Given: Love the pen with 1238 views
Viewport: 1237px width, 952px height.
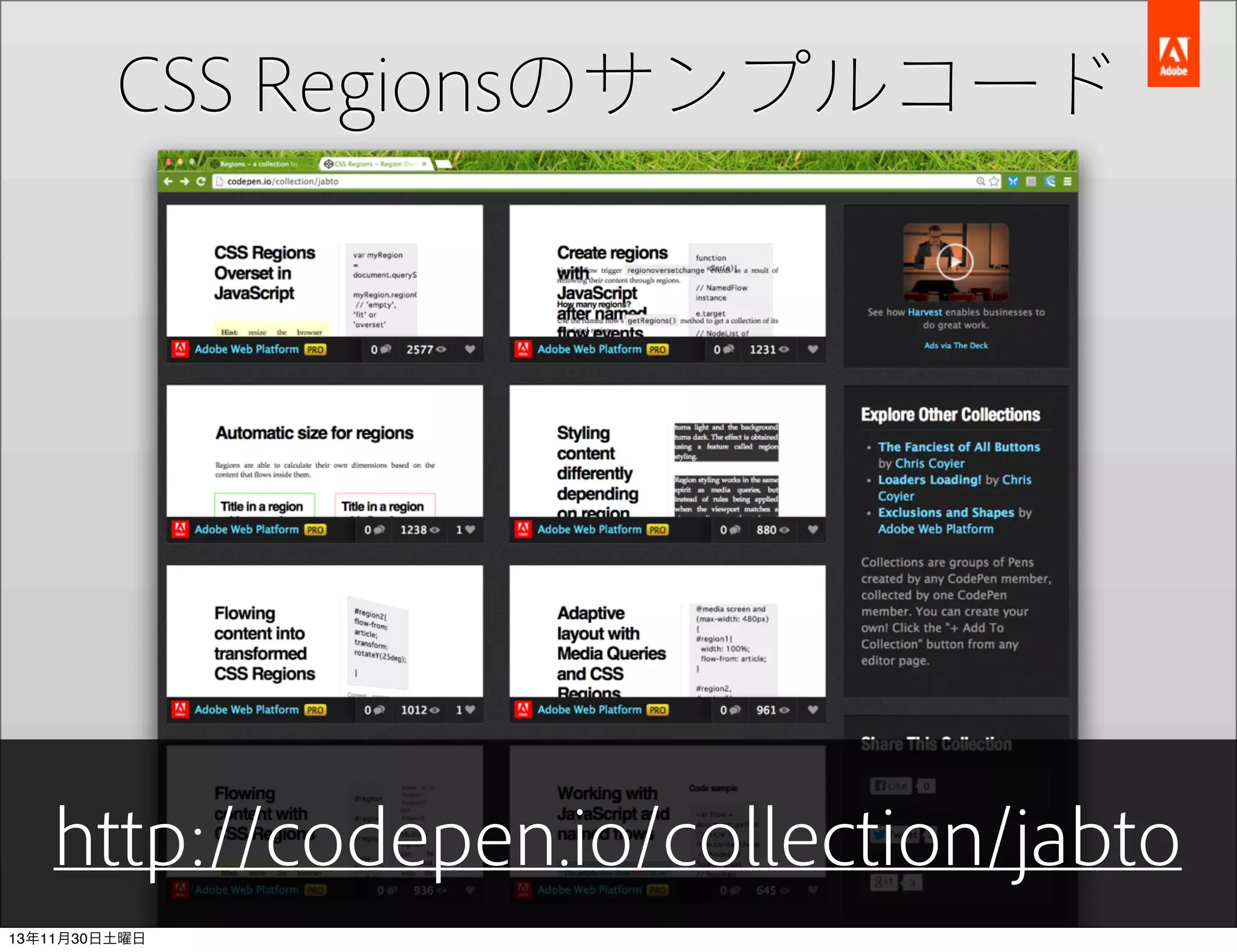Looking at the screenshot, I should coord(465,530).
